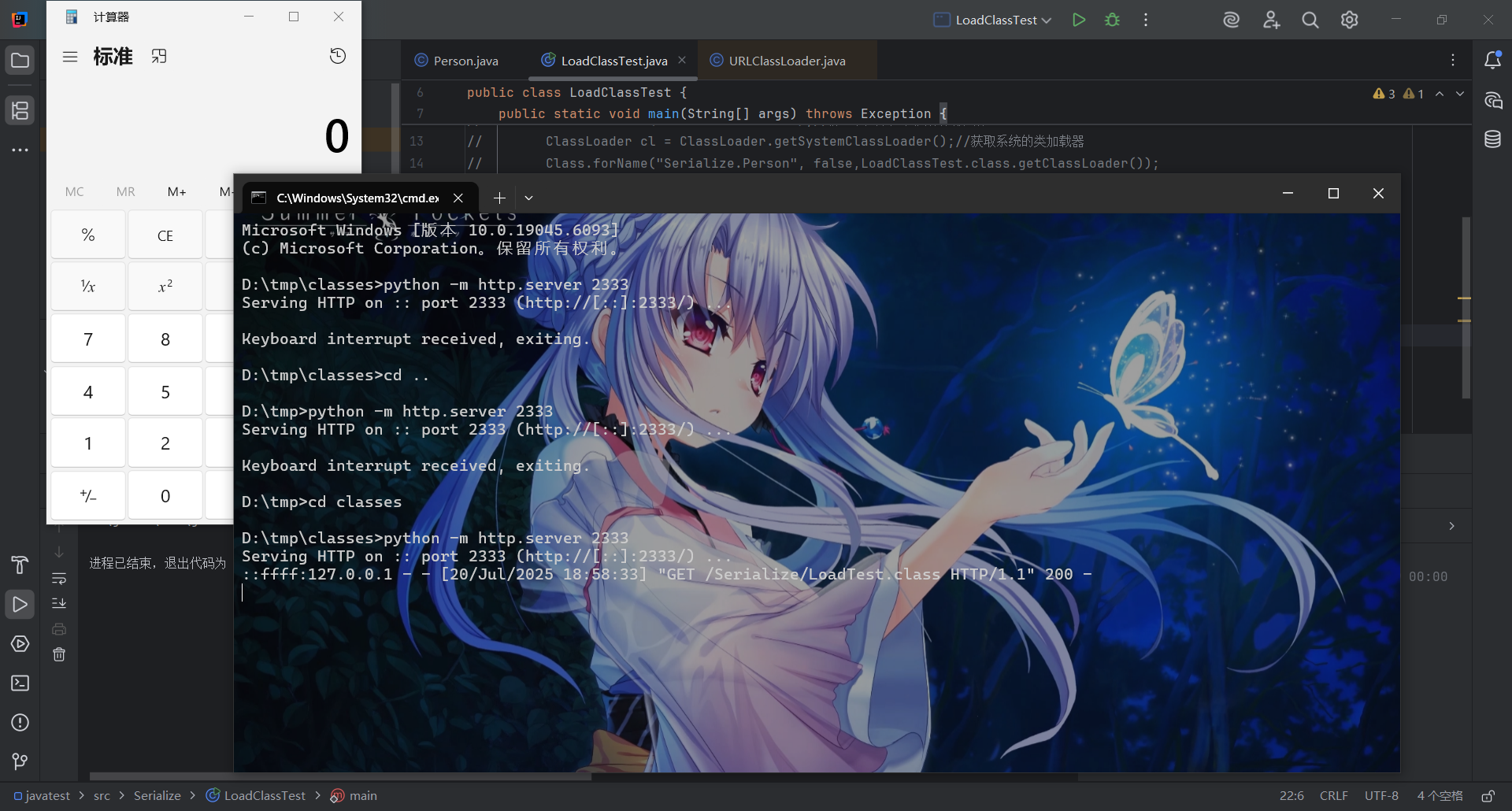
Task: Click the print icon in run console
Action: point(59,629)
